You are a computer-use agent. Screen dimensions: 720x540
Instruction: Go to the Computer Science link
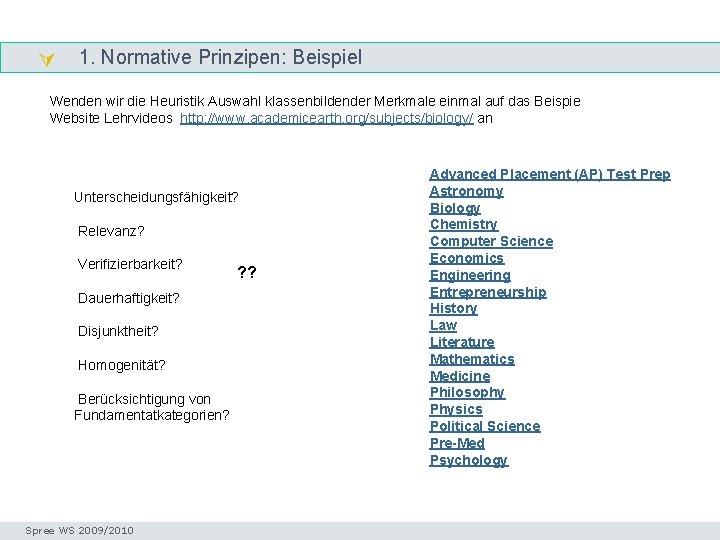(x=491, y=241)
